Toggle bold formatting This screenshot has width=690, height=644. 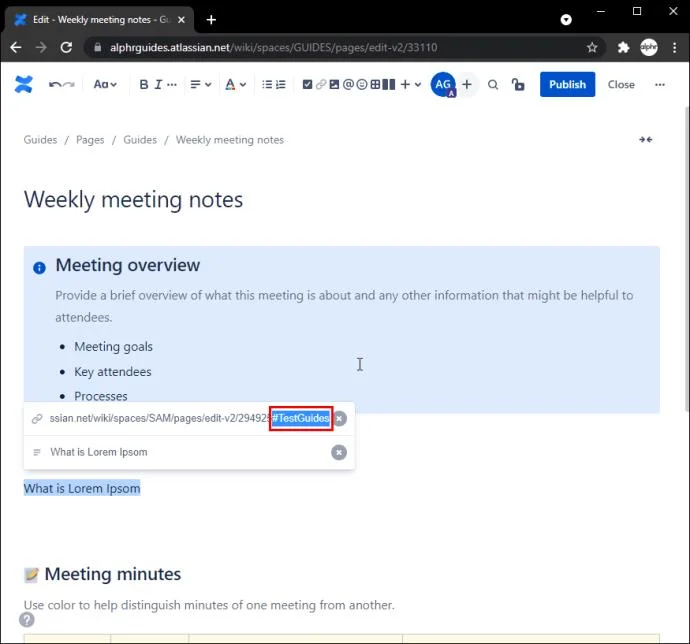144,85
